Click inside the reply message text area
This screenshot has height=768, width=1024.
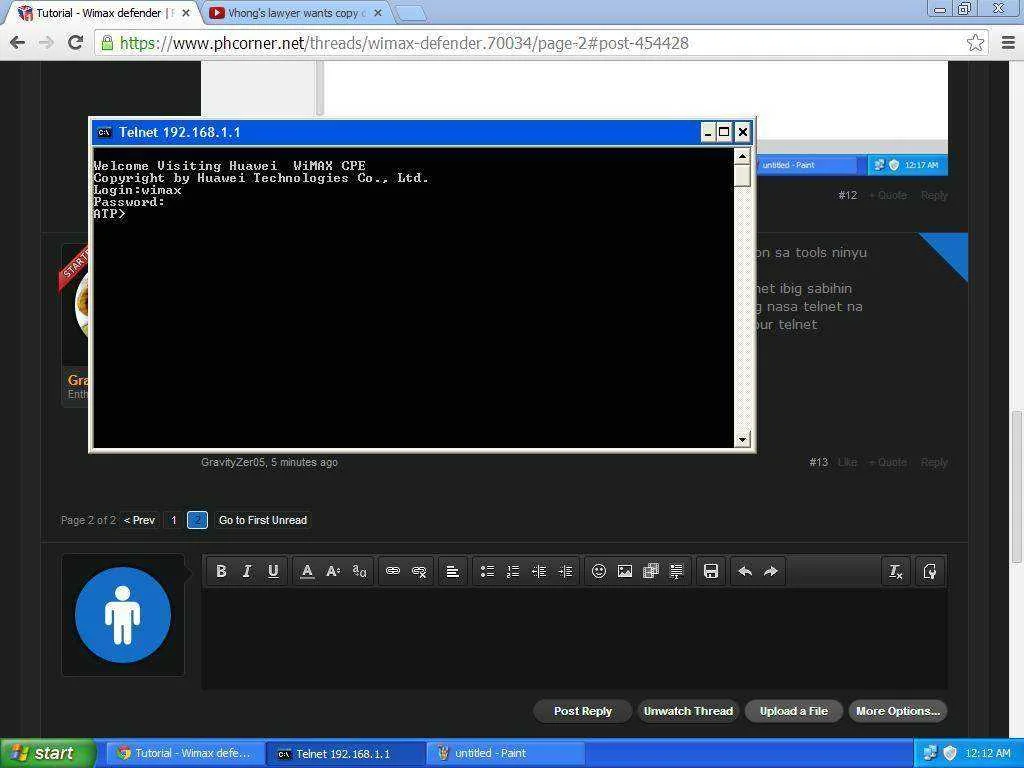pos(575,638)
